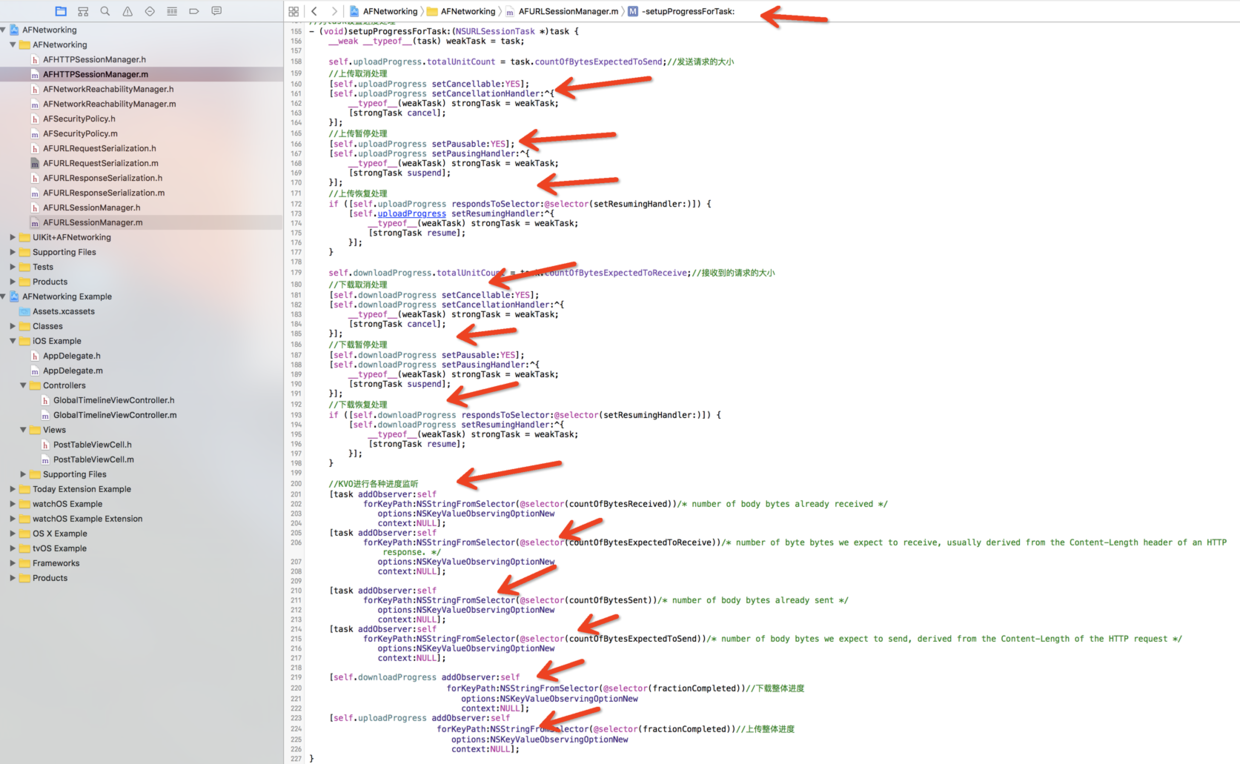The image size is (1240, 764).
Task: Expand the Classes group
Action: (x=13, y=326)
